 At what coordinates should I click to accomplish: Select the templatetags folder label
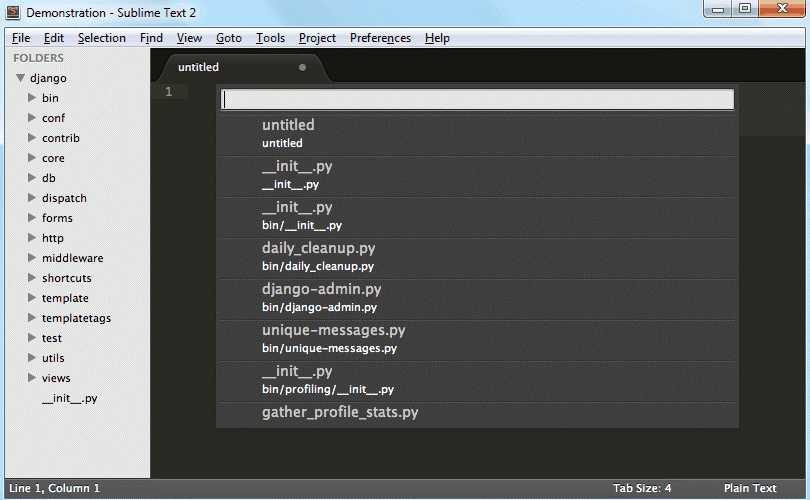(x=76, y=318)
